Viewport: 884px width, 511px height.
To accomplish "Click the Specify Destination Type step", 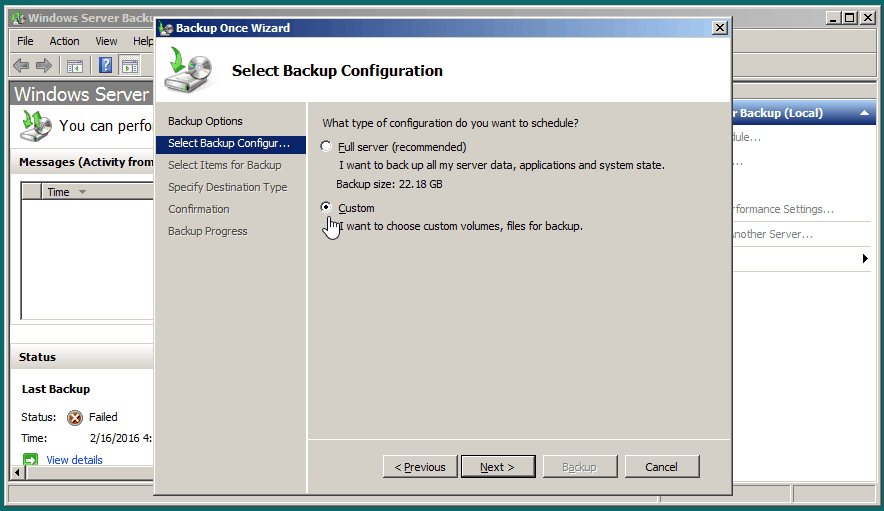I will 228,187.
